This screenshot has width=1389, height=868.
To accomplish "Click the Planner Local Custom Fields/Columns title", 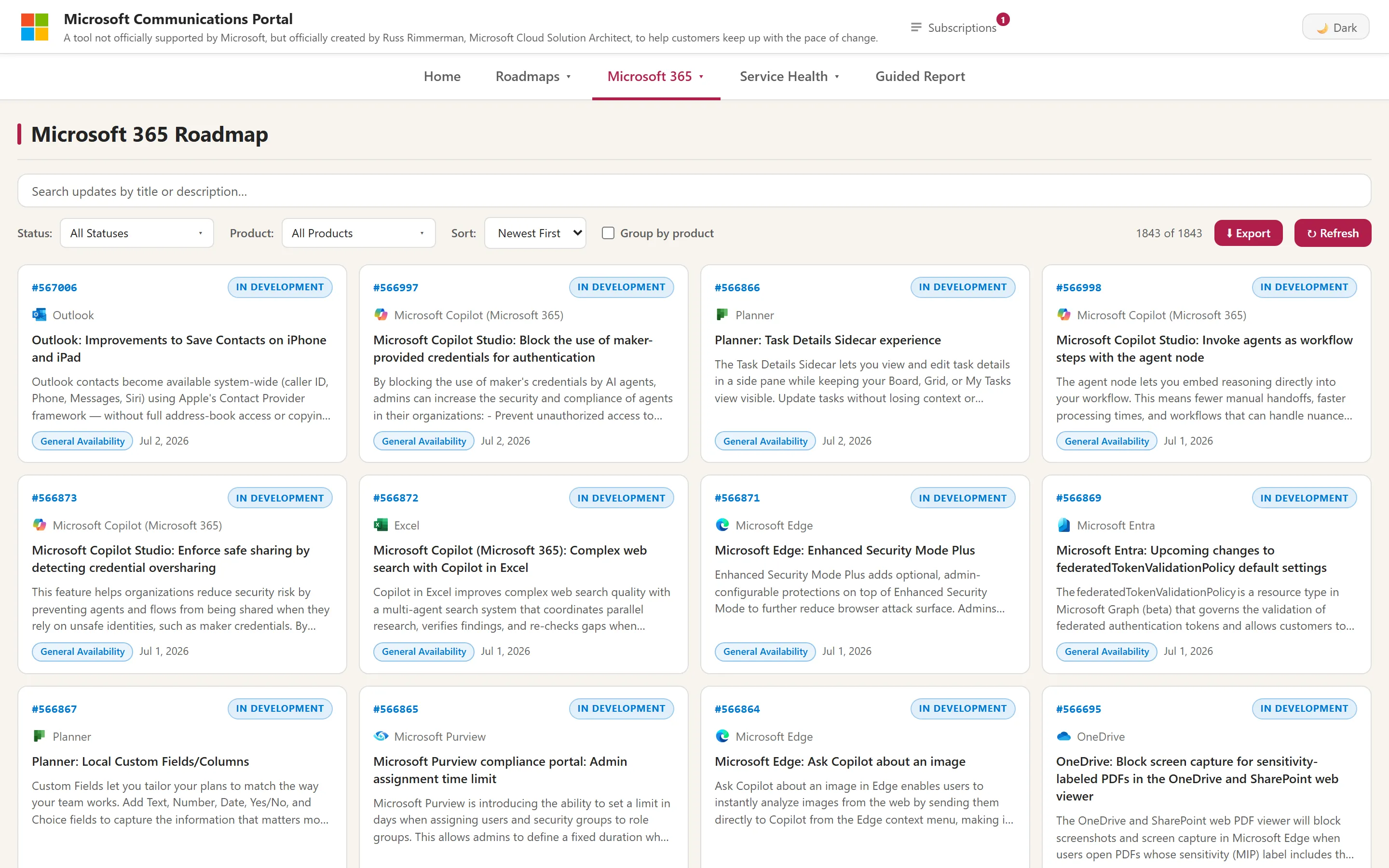I will [140, 761].
